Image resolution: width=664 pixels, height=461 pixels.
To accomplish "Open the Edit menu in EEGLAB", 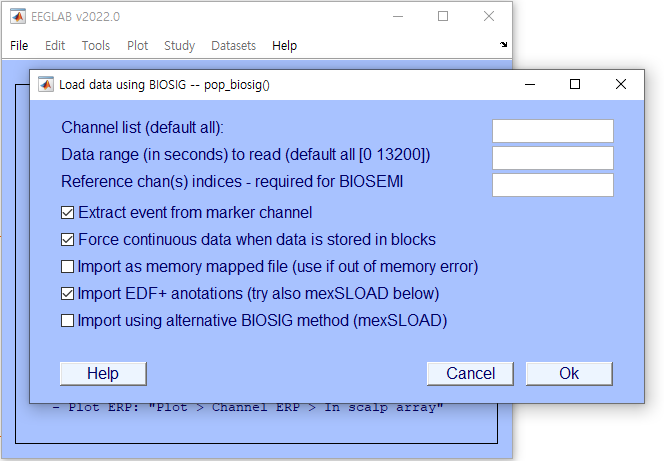I will coord(55,45).
